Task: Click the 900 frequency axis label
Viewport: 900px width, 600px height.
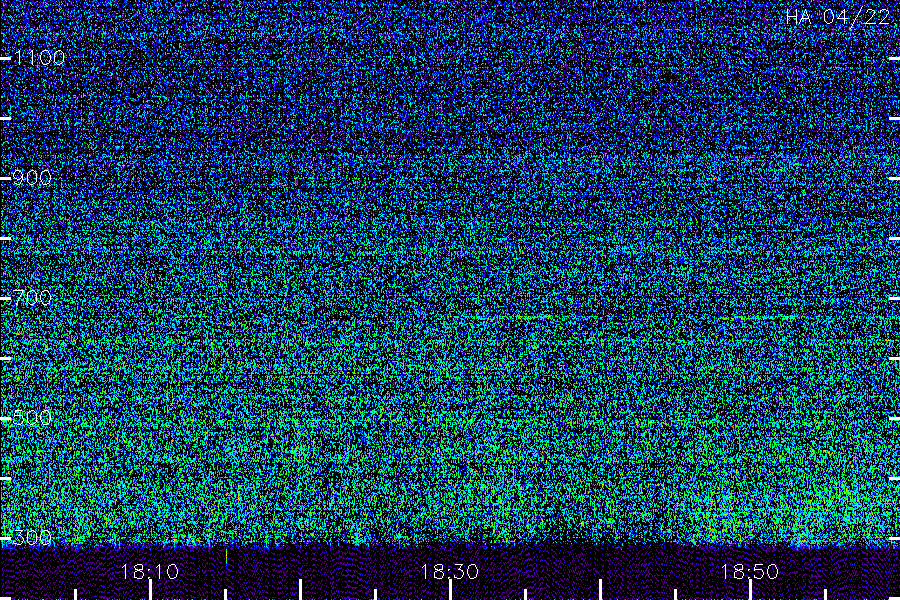Action: point(32,178)
